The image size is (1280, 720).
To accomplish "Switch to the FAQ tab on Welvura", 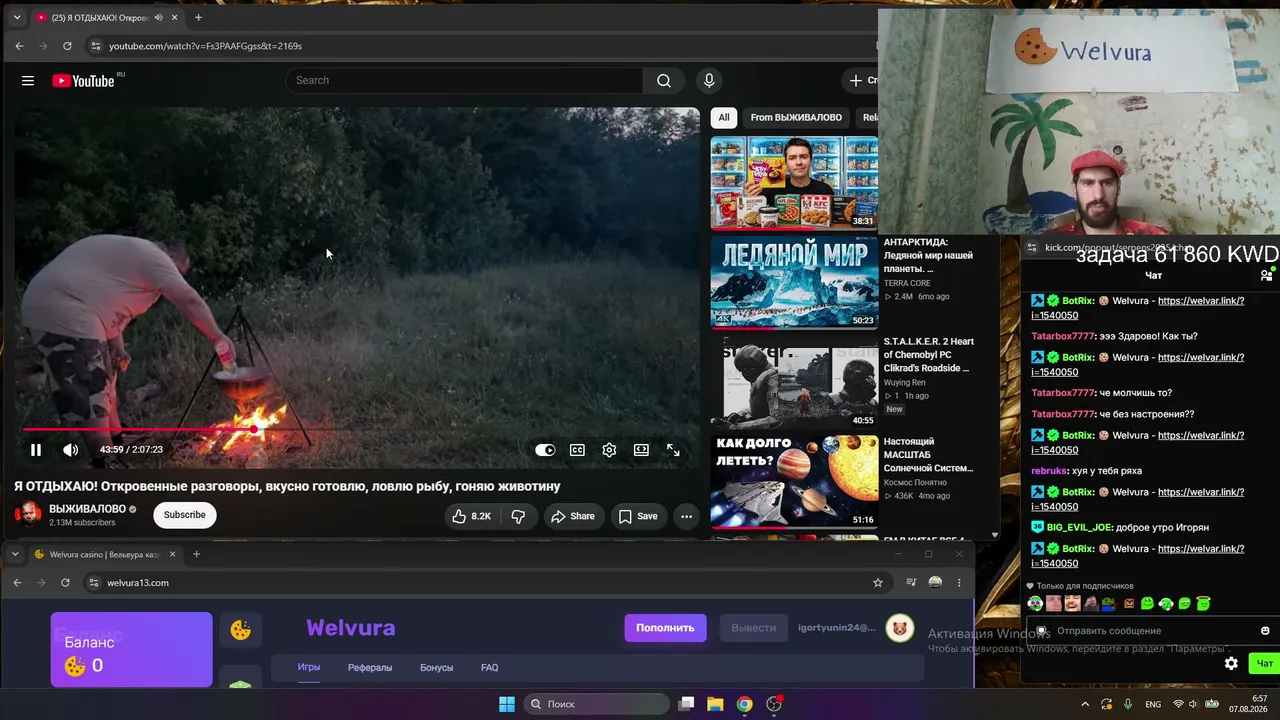I will (489, 668).
